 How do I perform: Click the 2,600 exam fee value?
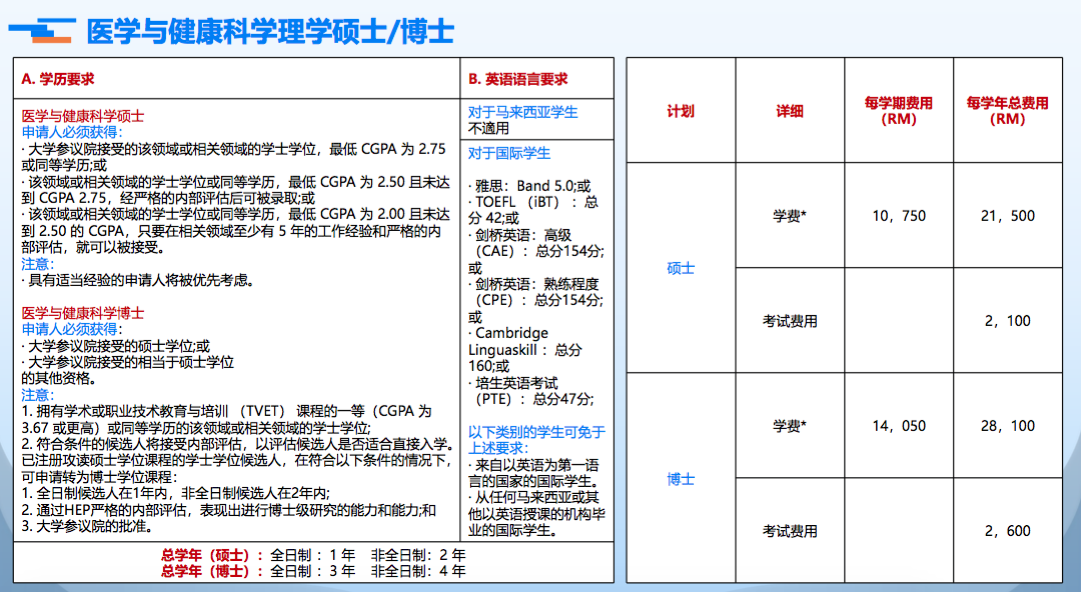(1007, 531)
